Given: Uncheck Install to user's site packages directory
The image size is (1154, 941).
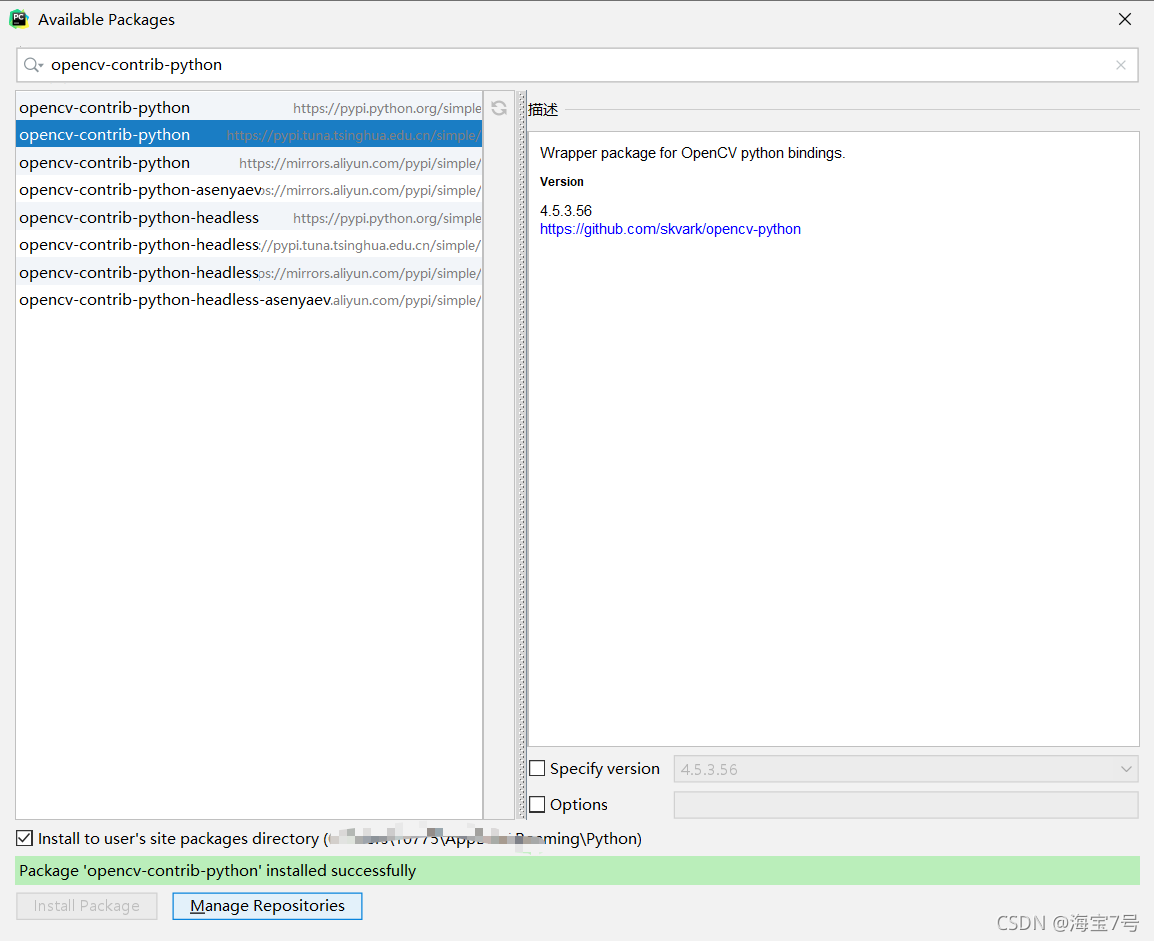Looking at the screenshot, I should click(24, 838).
